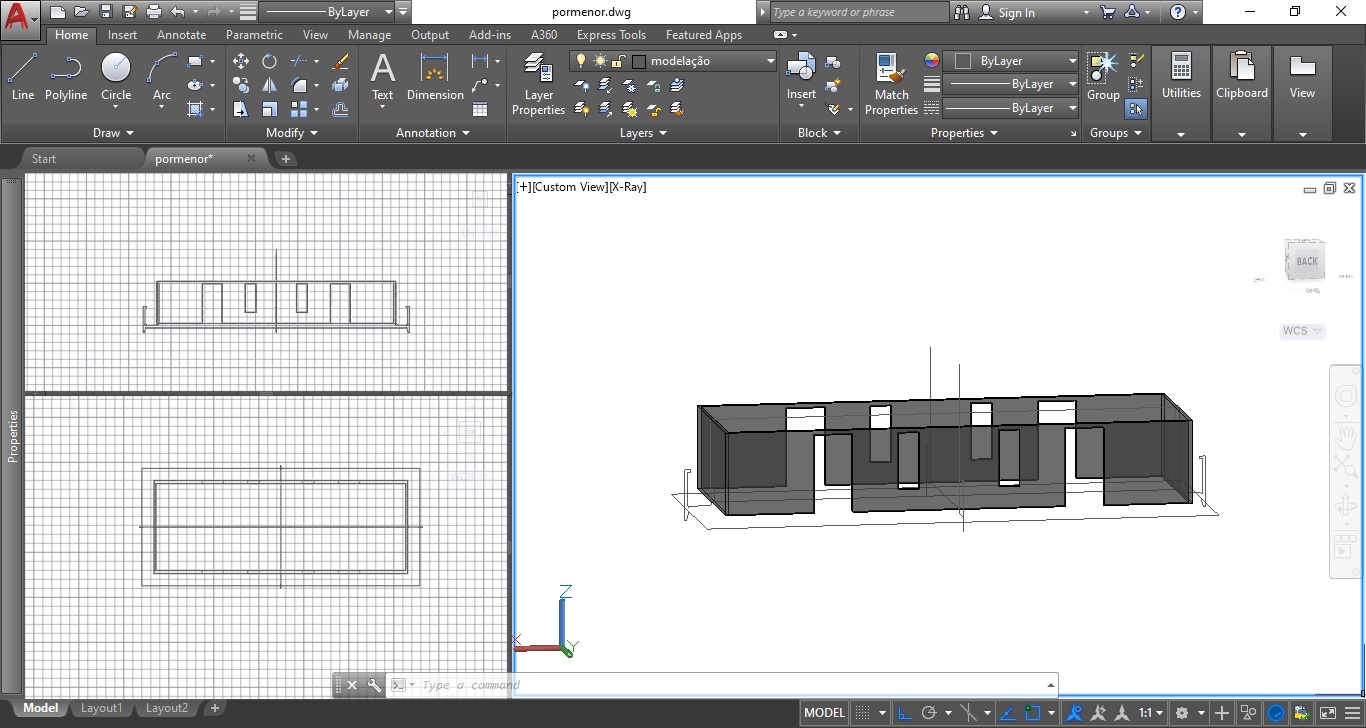Select the Dimension tool
Image resolution: width=1366 pixels, height=728 pixels.
point(435,78)
